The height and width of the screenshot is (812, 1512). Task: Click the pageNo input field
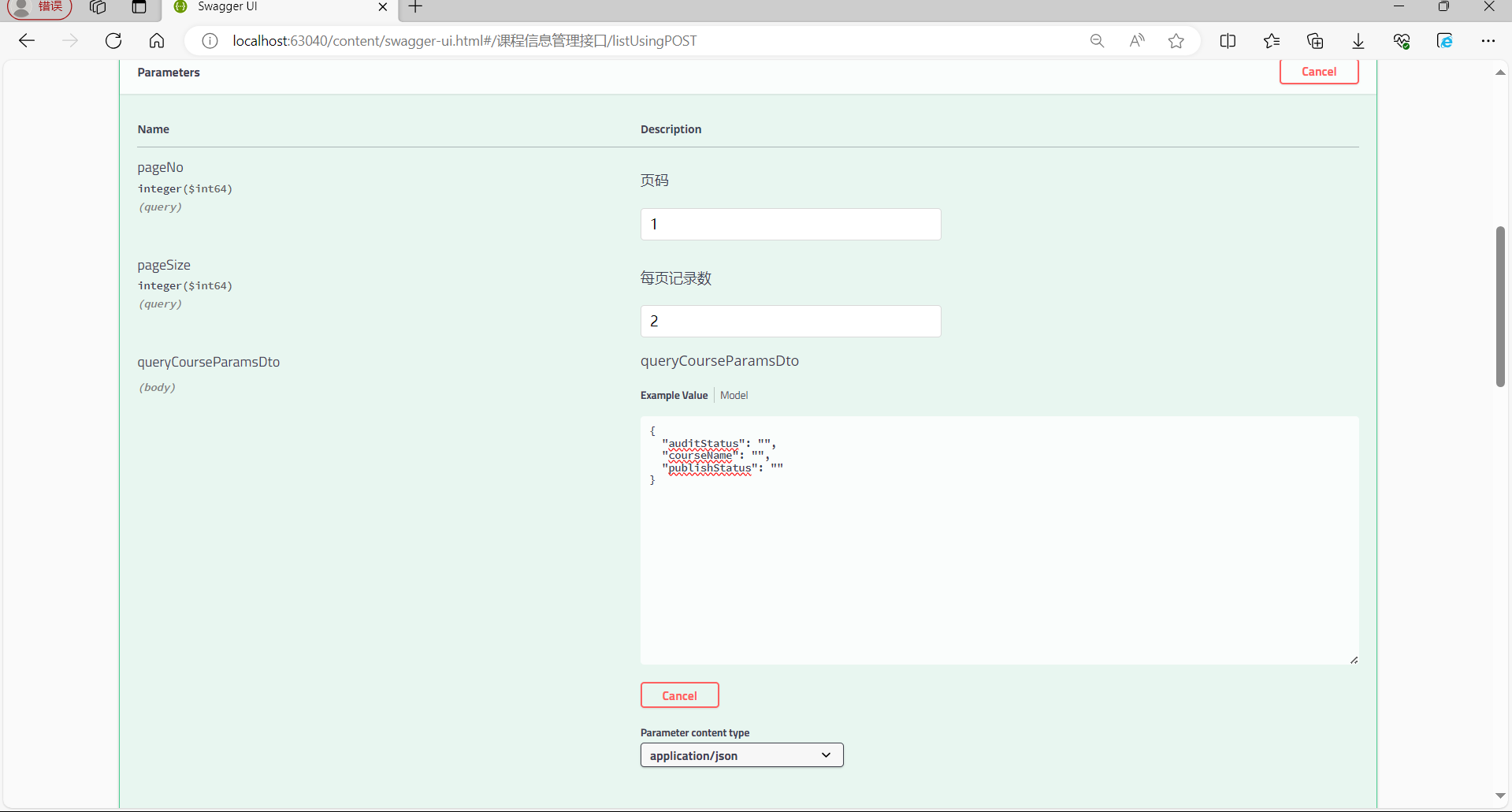790,224
